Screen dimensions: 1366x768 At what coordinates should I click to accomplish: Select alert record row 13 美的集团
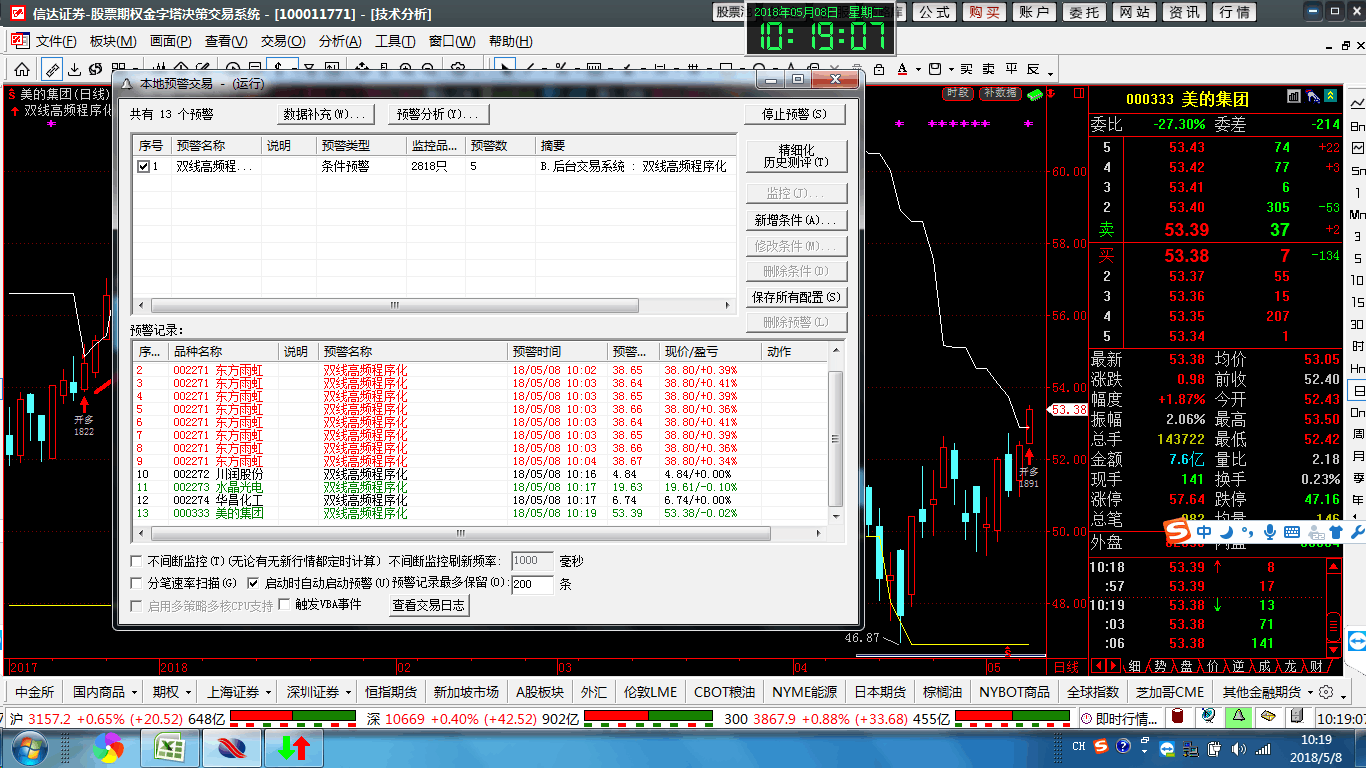coord(481,513)
